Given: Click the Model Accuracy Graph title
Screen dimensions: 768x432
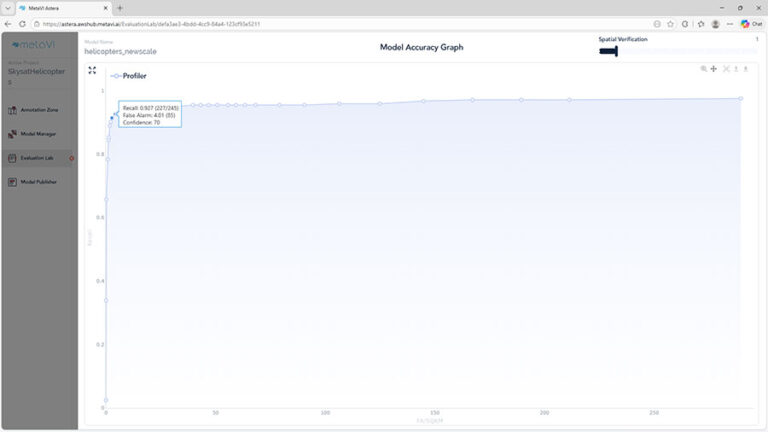Looking at the screenshot, I should tap(422, 48).
